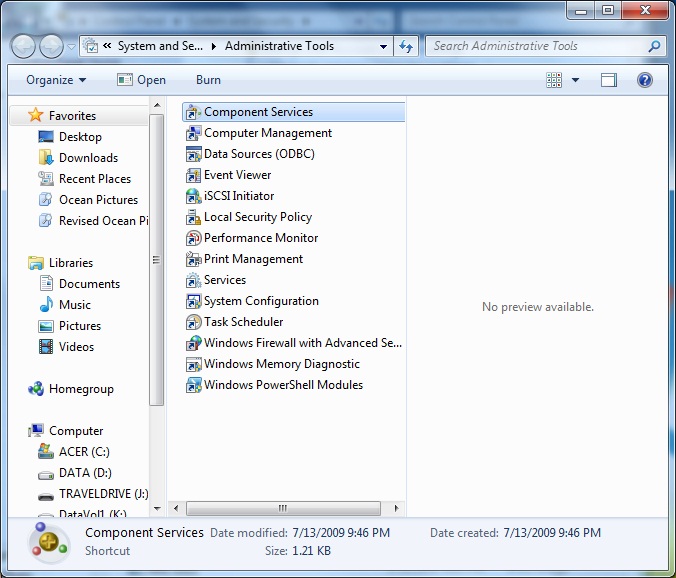Open Revised Ocean Pi favorite link
The height and width of the screenshot is (578, 676).
[93, 221]
